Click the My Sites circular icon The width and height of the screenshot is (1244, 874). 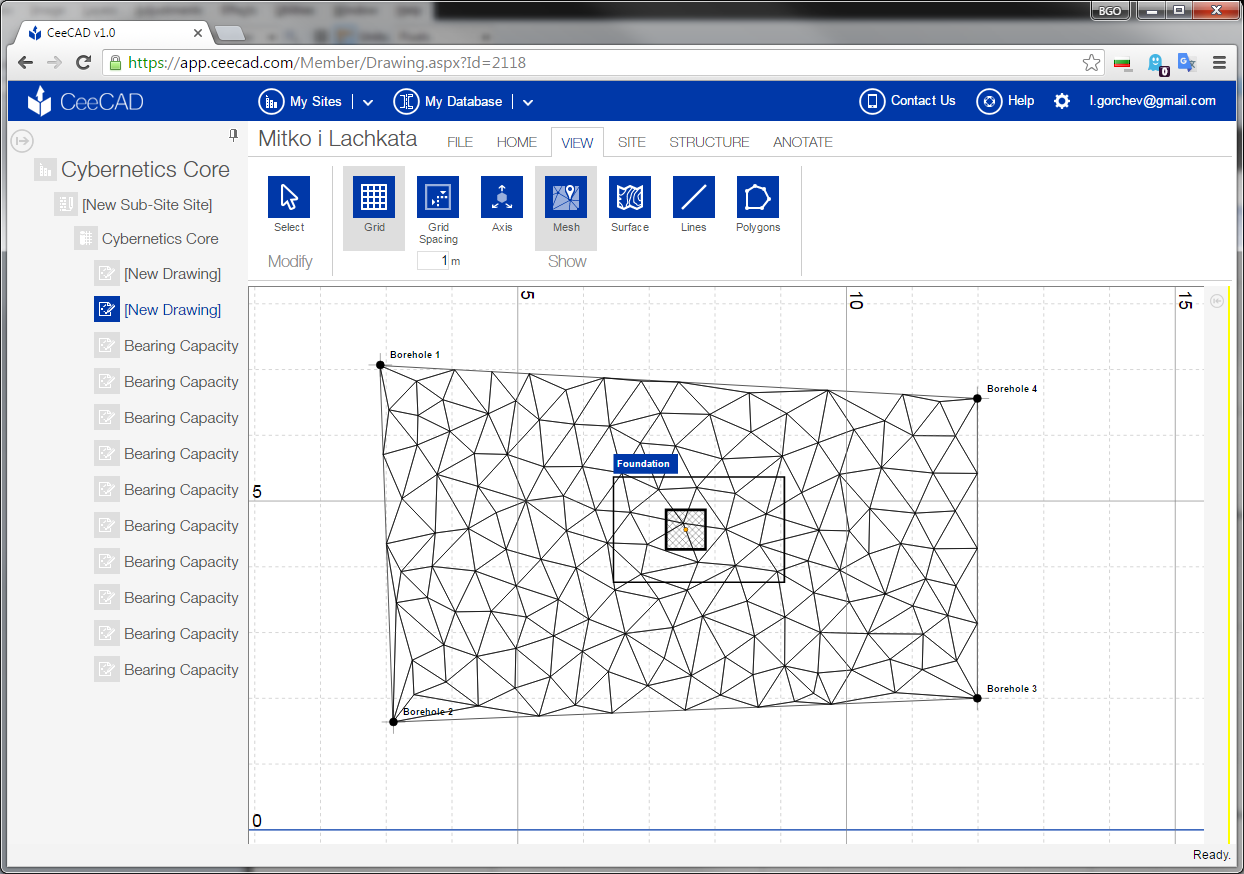(x=271, y=101)
